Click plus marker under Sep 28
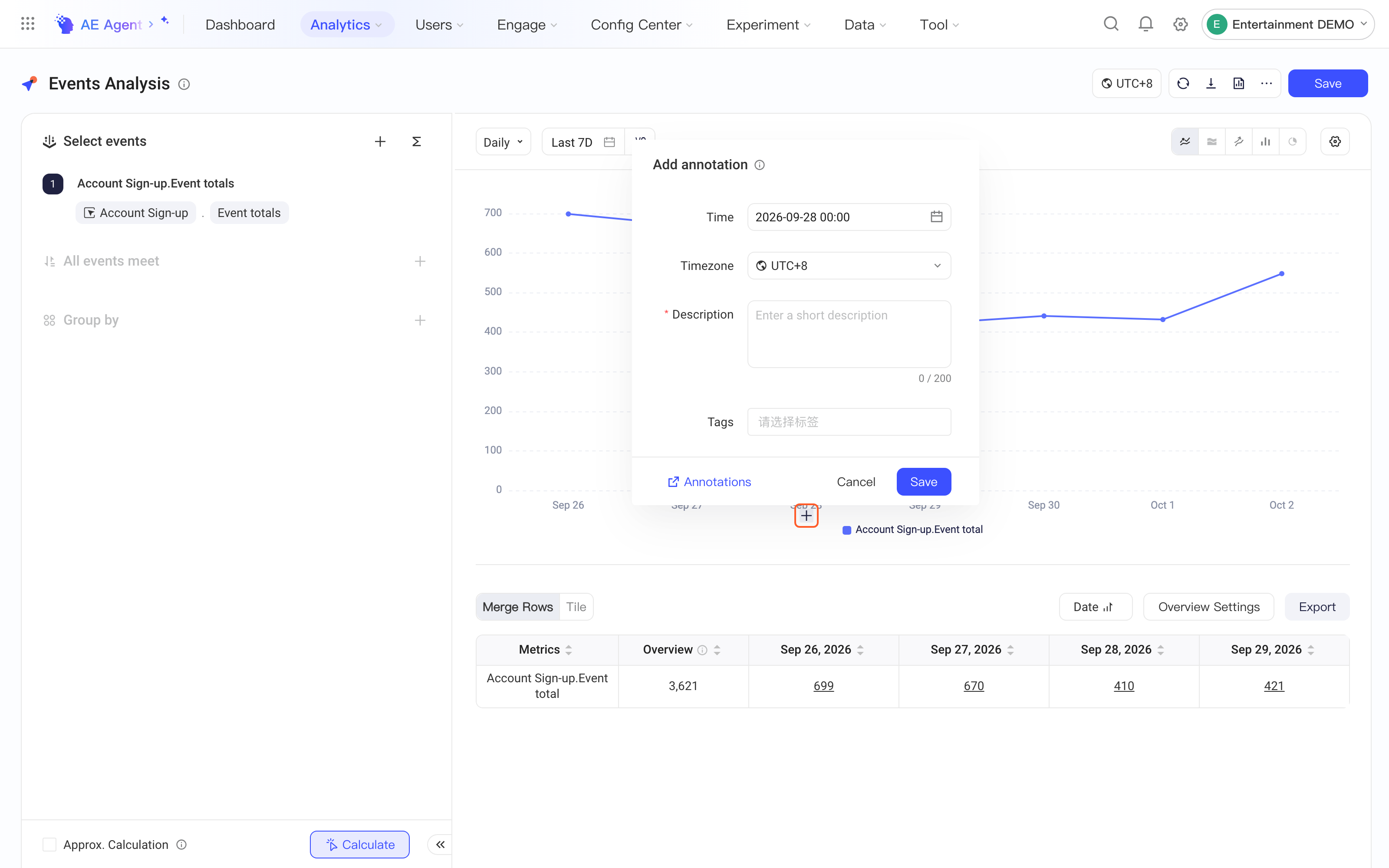This screenshot has width=1389, height=868. (x=806, y=516)
